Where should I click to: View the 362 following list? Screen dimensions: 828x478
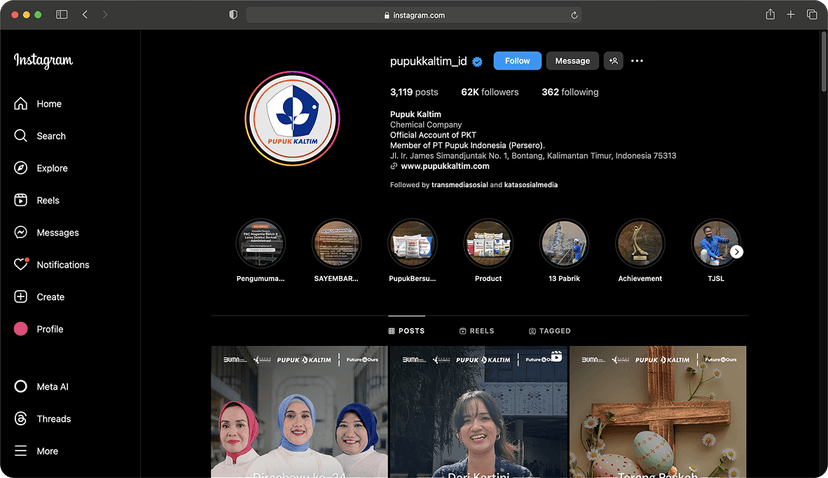(570, 92)
